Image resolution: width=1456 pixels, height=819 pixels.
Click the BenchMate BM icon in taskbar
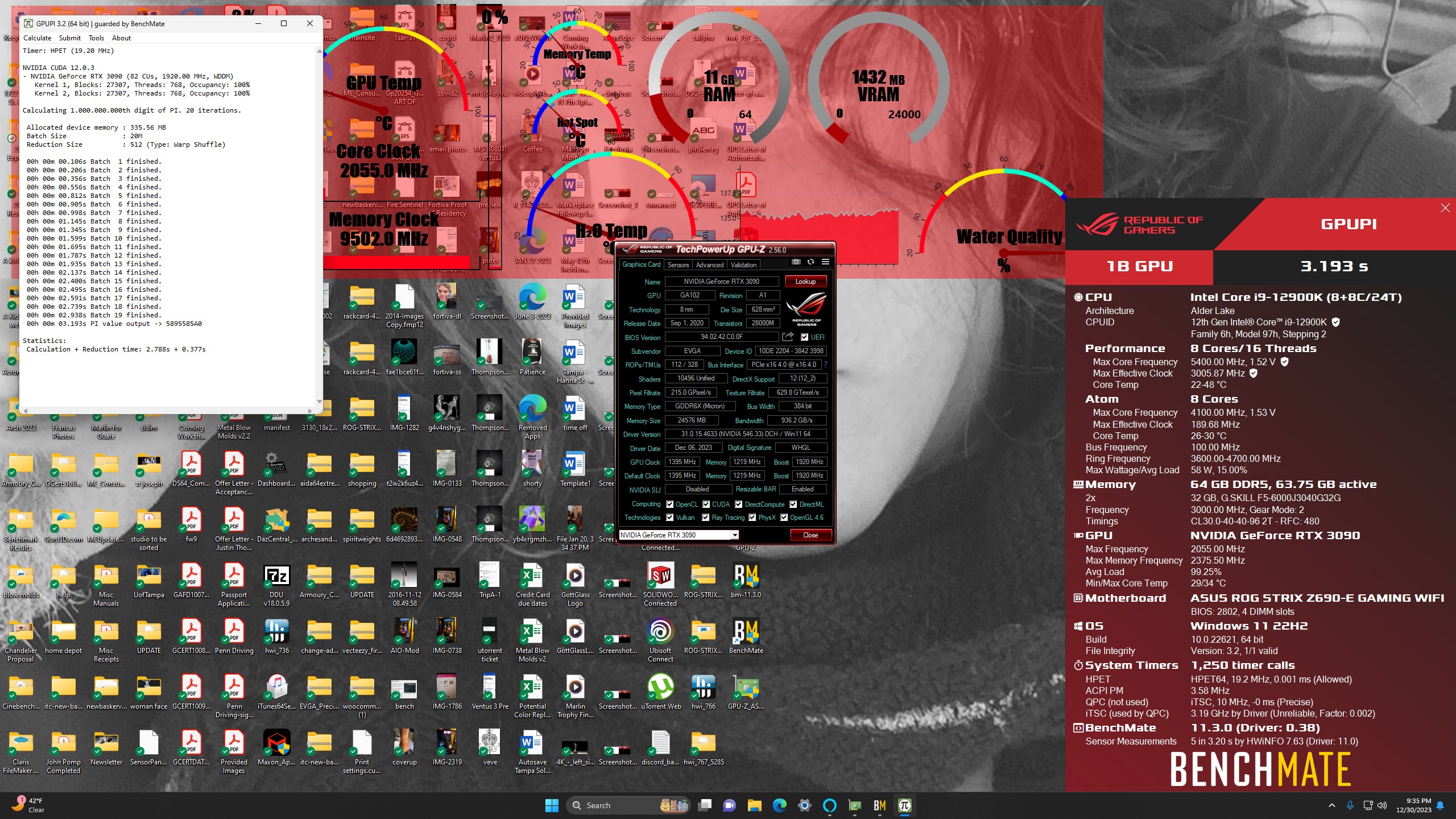pyautogui.click(x=879, y=805)
